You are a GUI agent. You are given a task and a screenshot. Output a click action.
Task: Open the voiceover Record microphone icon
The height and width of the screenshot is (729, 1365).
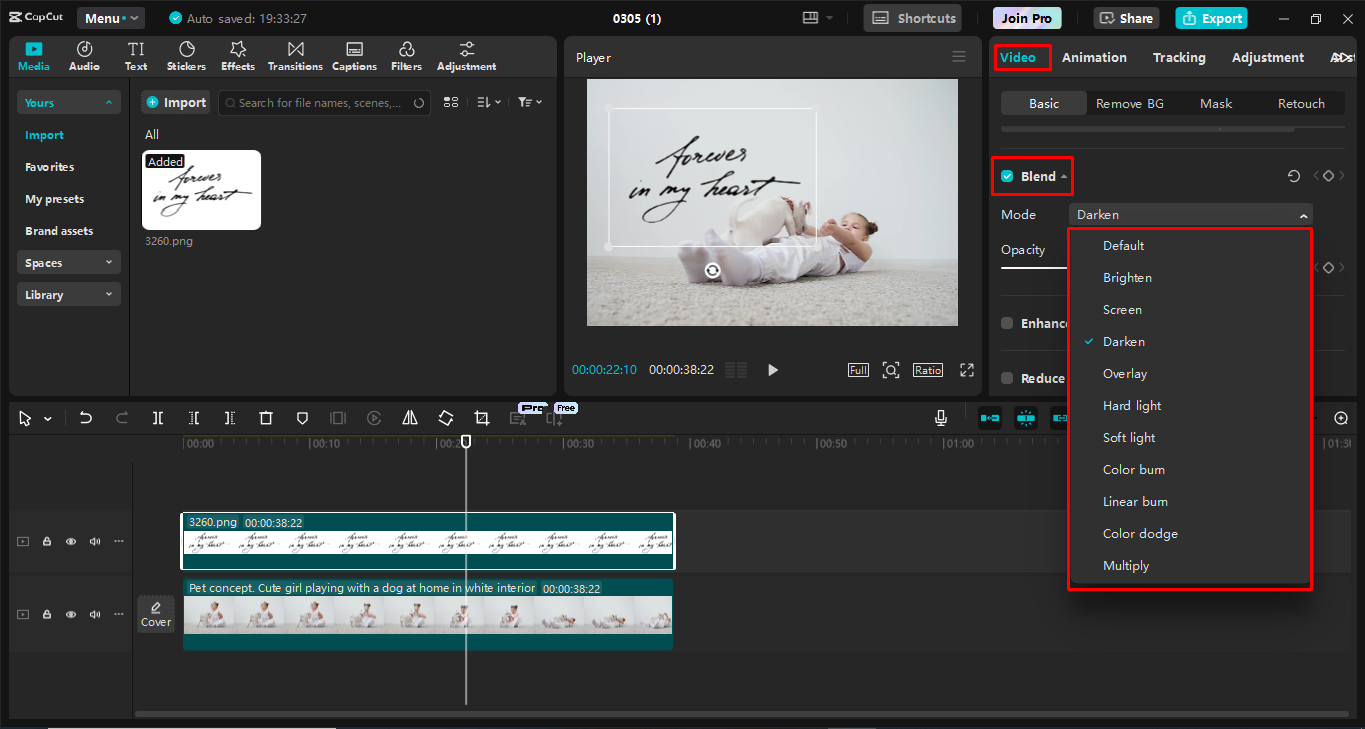(940, 418)
